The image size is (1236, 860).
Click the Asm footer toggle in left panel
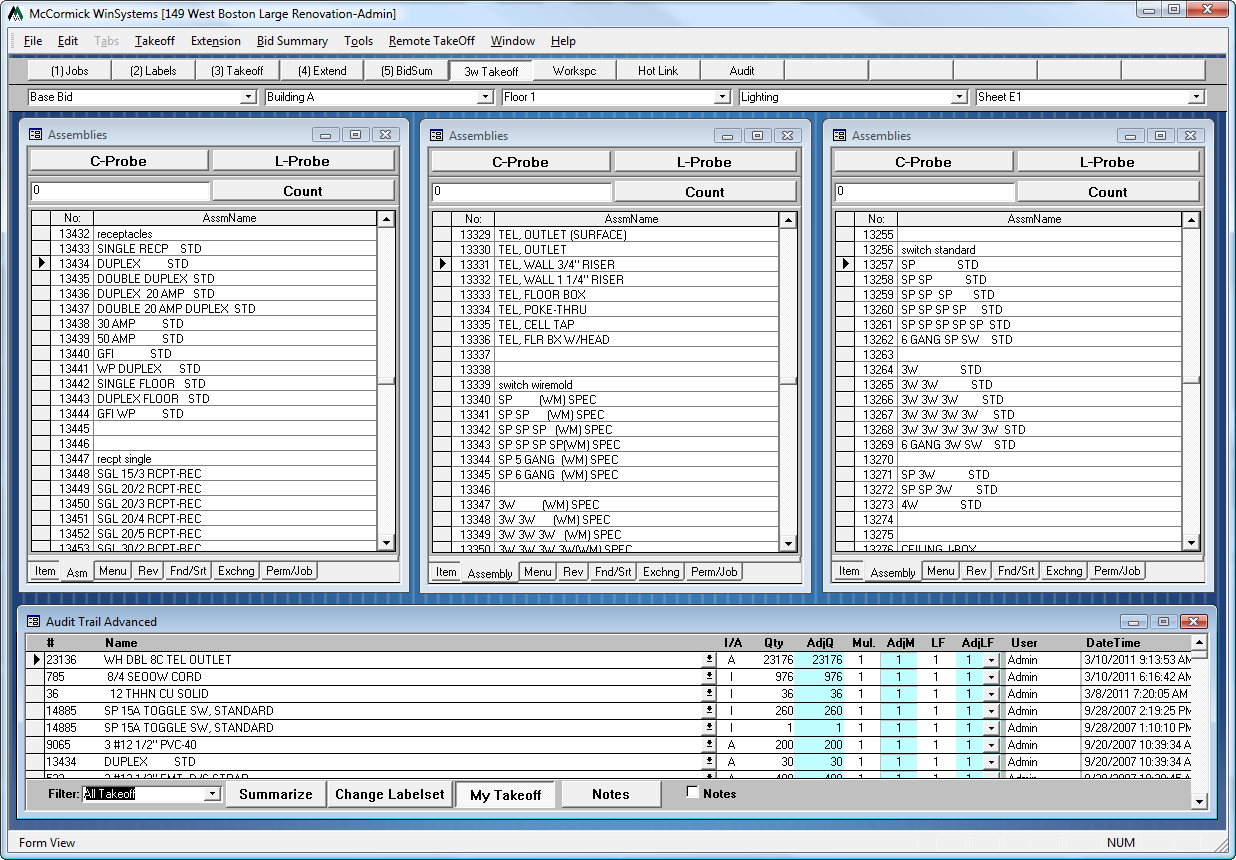pos(76,572)
